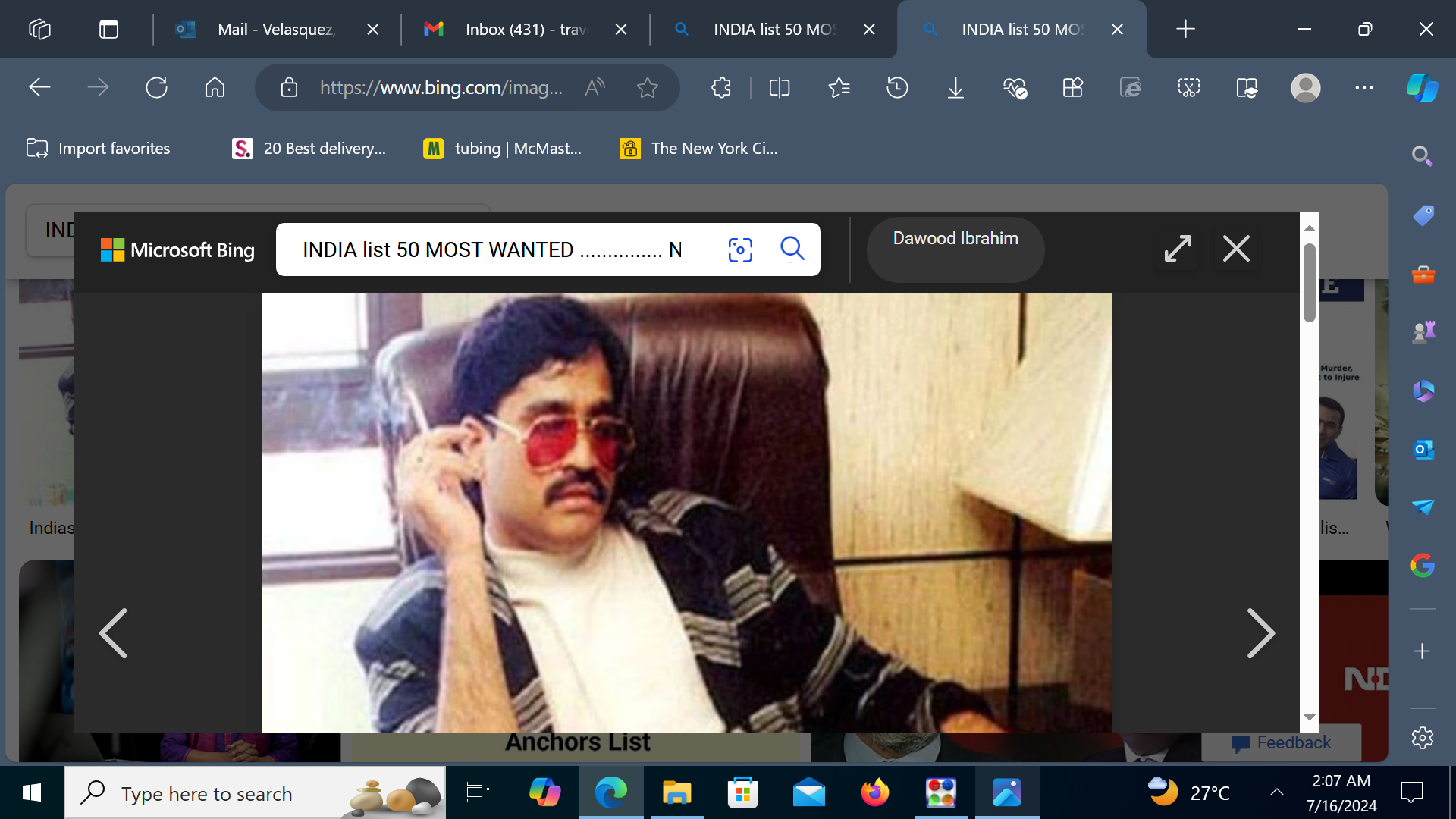This screenshot has width=1456, height=819.
Task: Open sidebar Microsoft 365 icon
Action: click(x=1423, y=391)
